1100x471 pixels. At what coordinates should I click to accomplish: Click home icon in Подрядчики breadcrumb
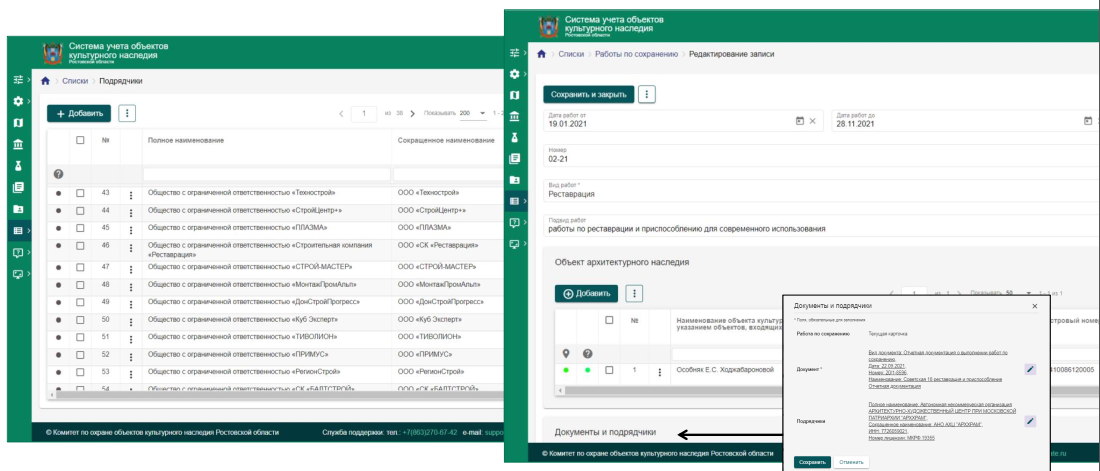coord(45,80)
